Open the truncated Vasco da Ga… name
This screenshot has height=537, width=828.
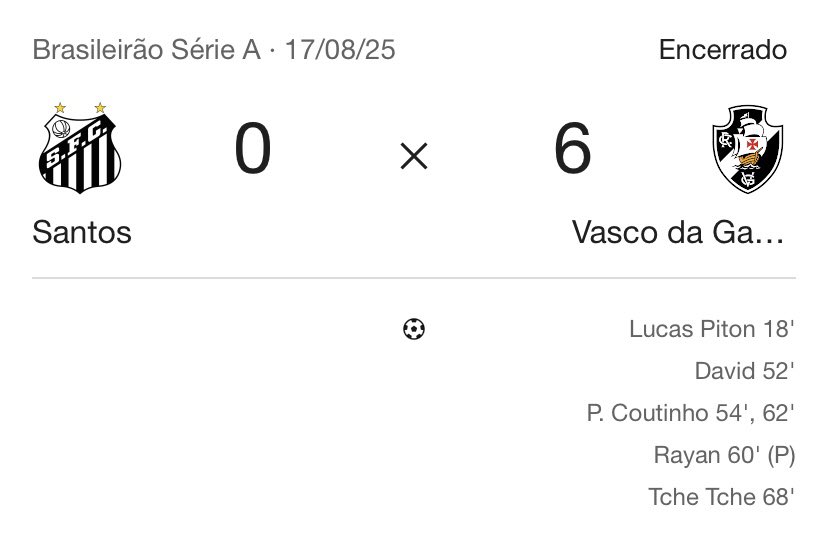tap(678, 232)
